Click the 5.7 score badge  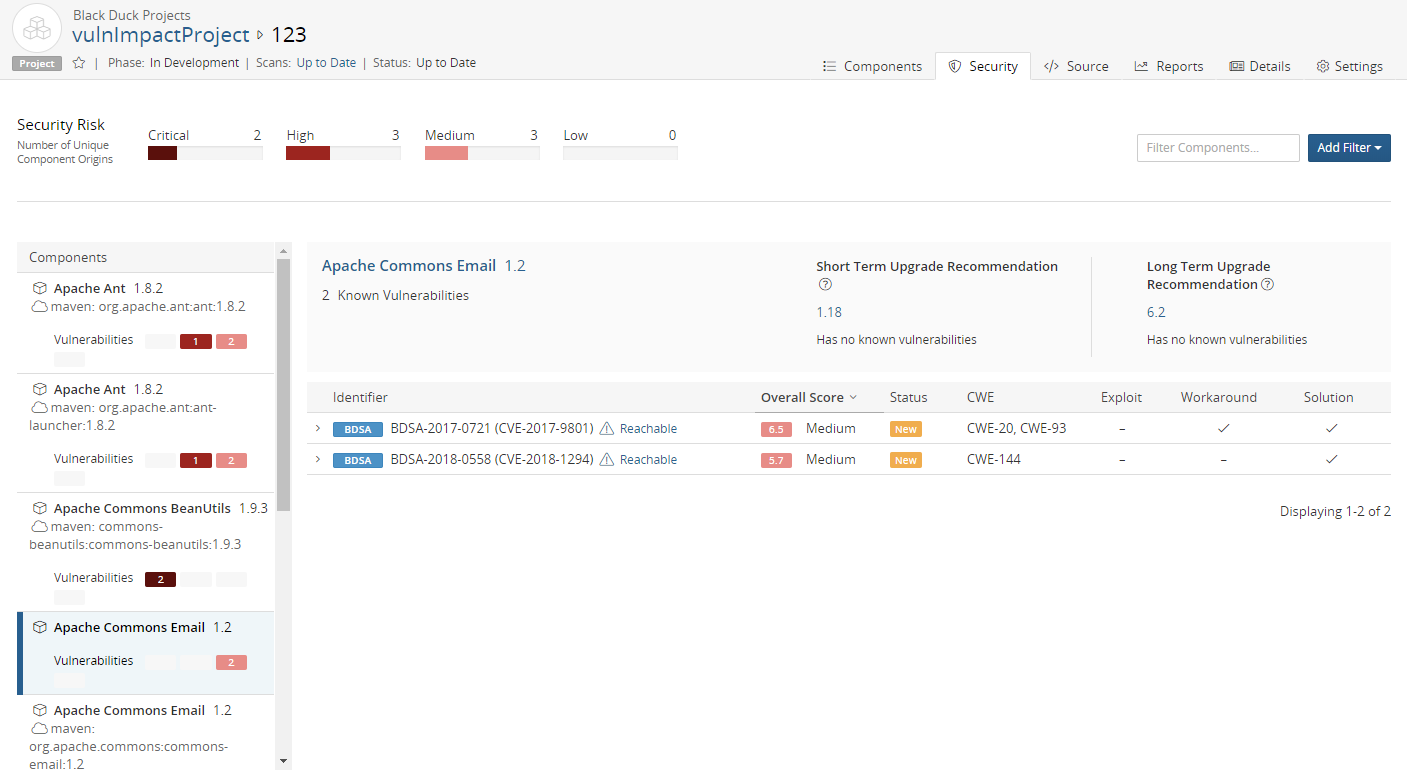(776, 461)
